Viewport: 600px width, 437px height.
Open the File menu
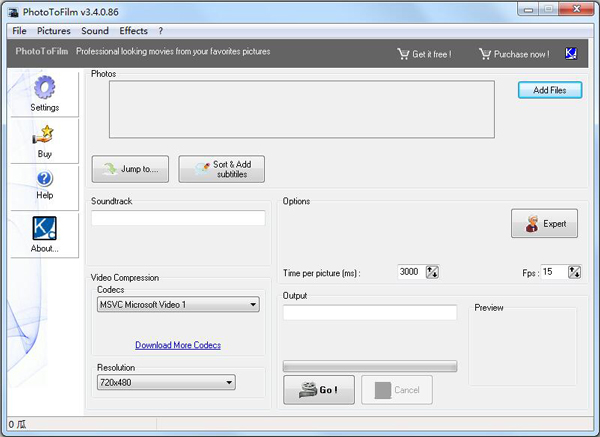point(19,31)
